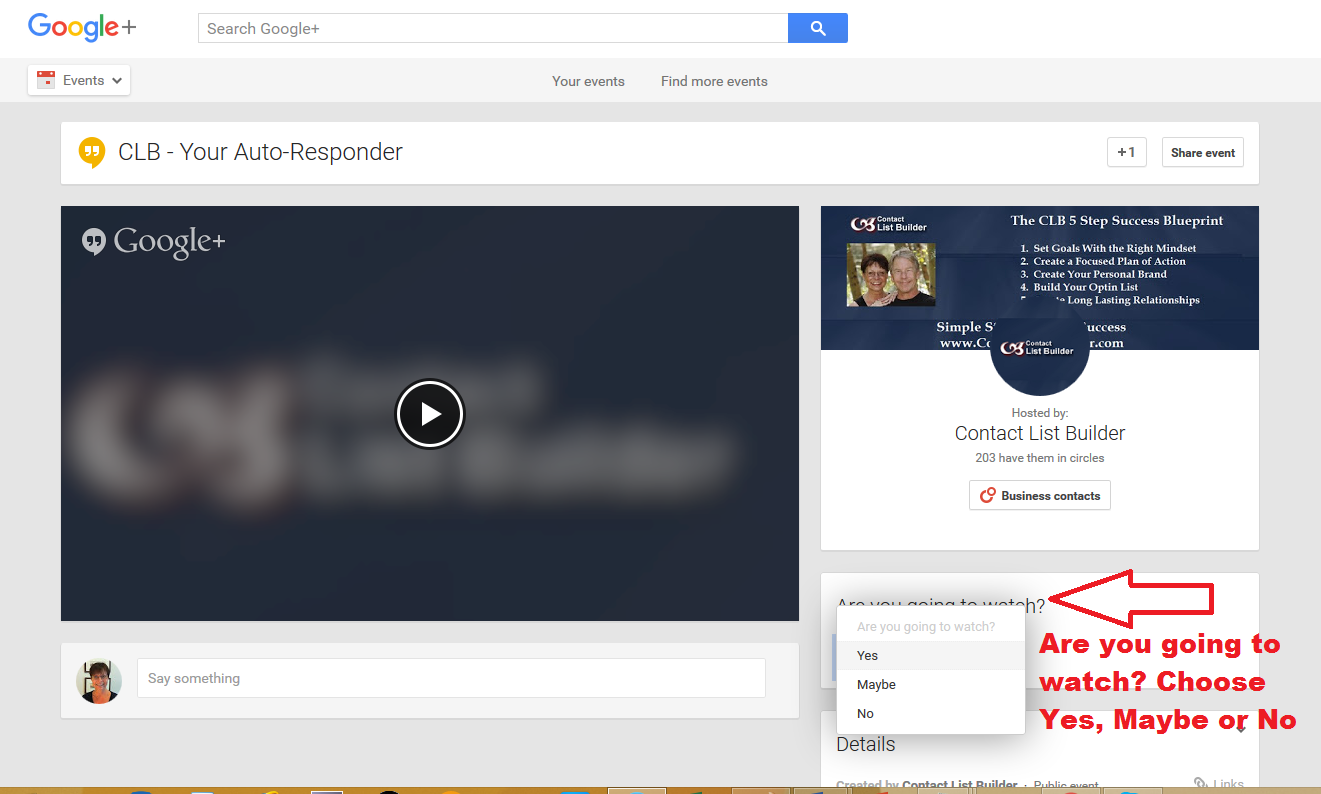
Task: Click the Share event button
Action: [1202, 153]
